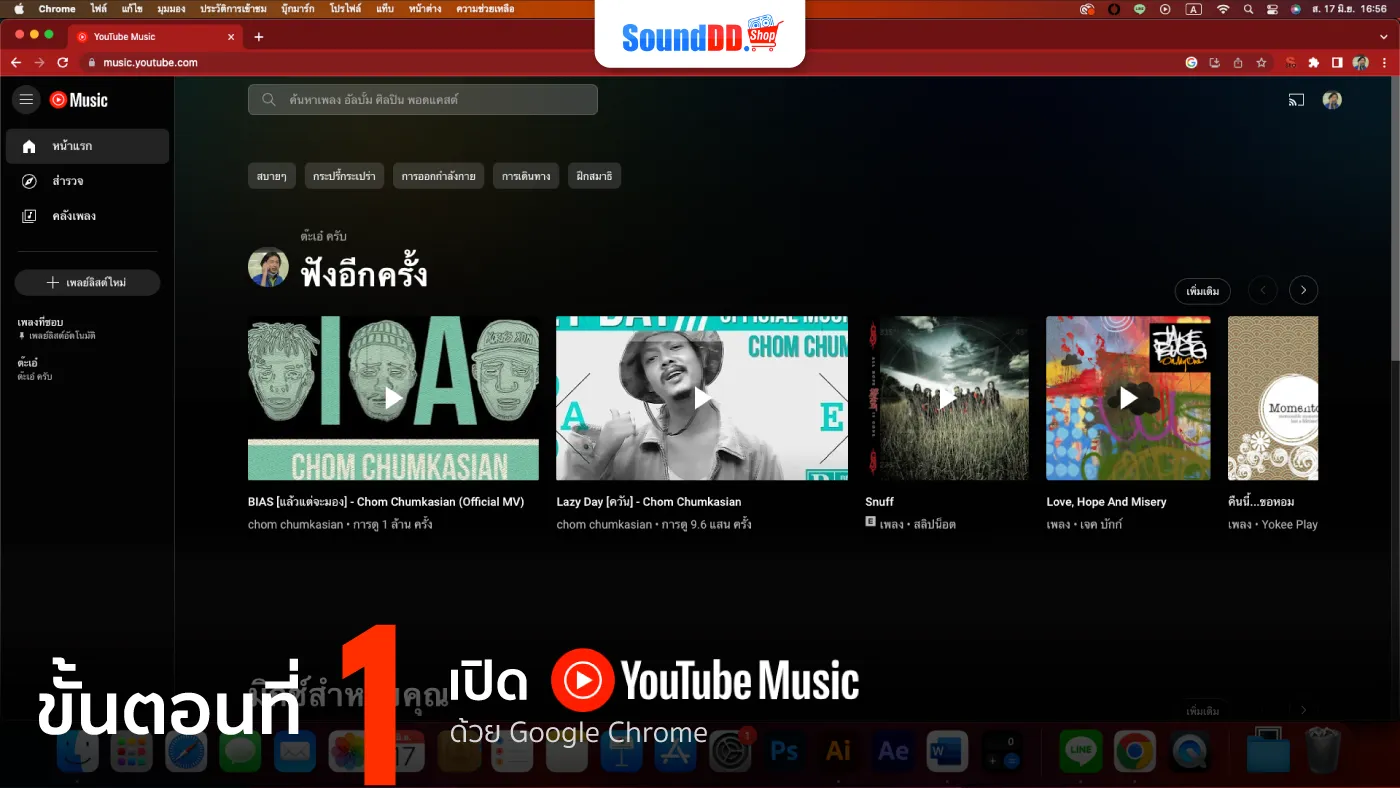Click เพิ่มเติม beside ฟังอีกครั้ง
Image resolution: width=1400 pixels, height=788 pixels.
(x=1202, y=291)
